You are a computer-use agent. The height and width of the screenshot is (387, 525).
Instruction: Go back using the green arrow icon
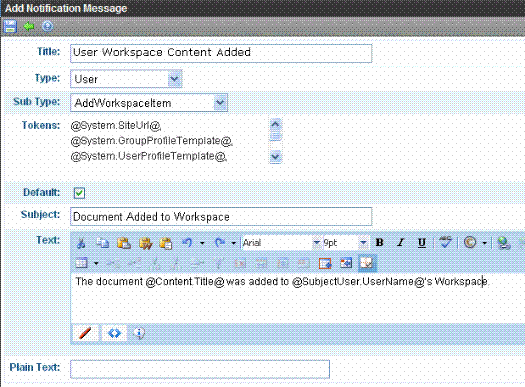29,26
